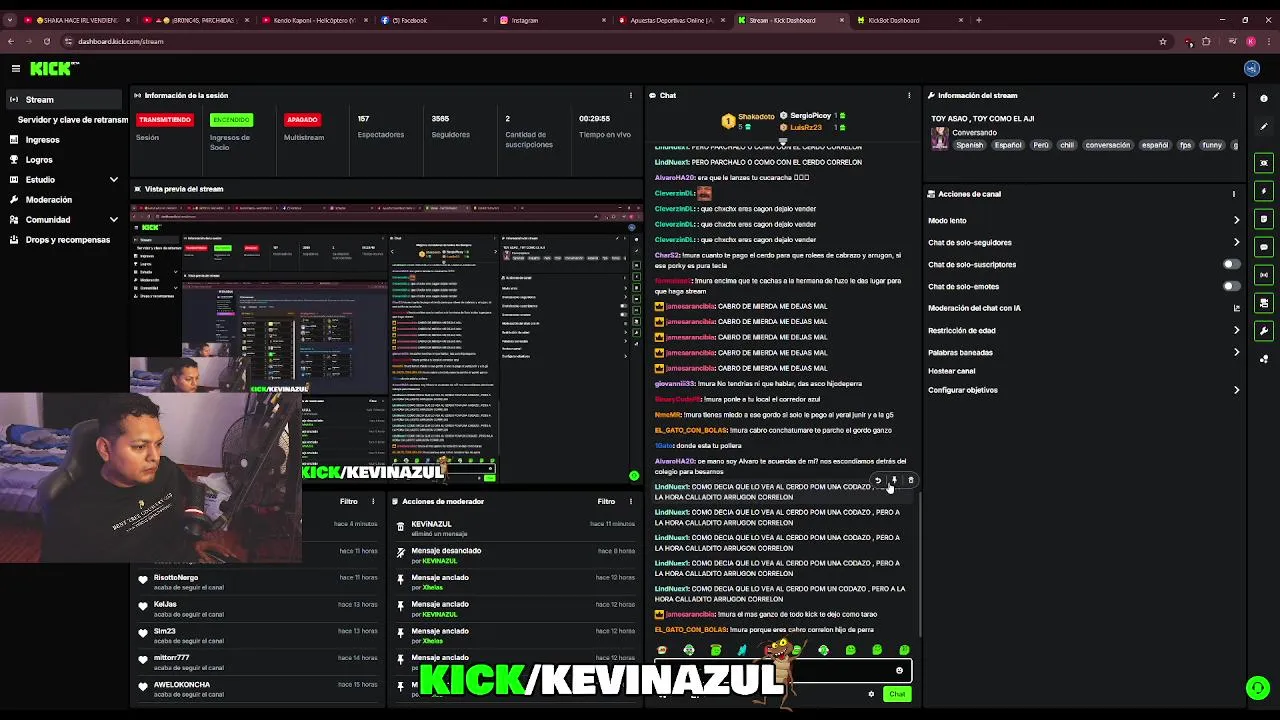Open browser tab search dropdown arrow
The image size is (1280, 720).
click(x=12, y=20)
